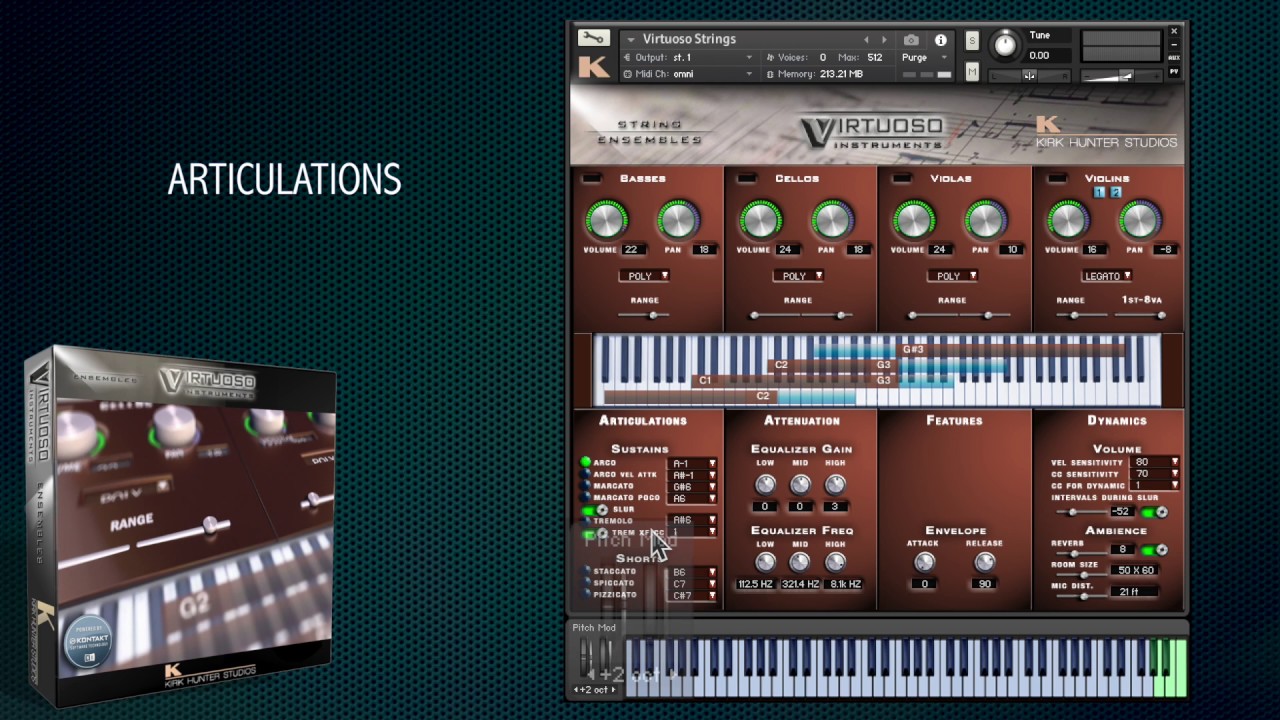Image resolution: width=1280 pixels, height=720 pixels.
Task: Click the Envelope Release knob
Action: [984, 562]
